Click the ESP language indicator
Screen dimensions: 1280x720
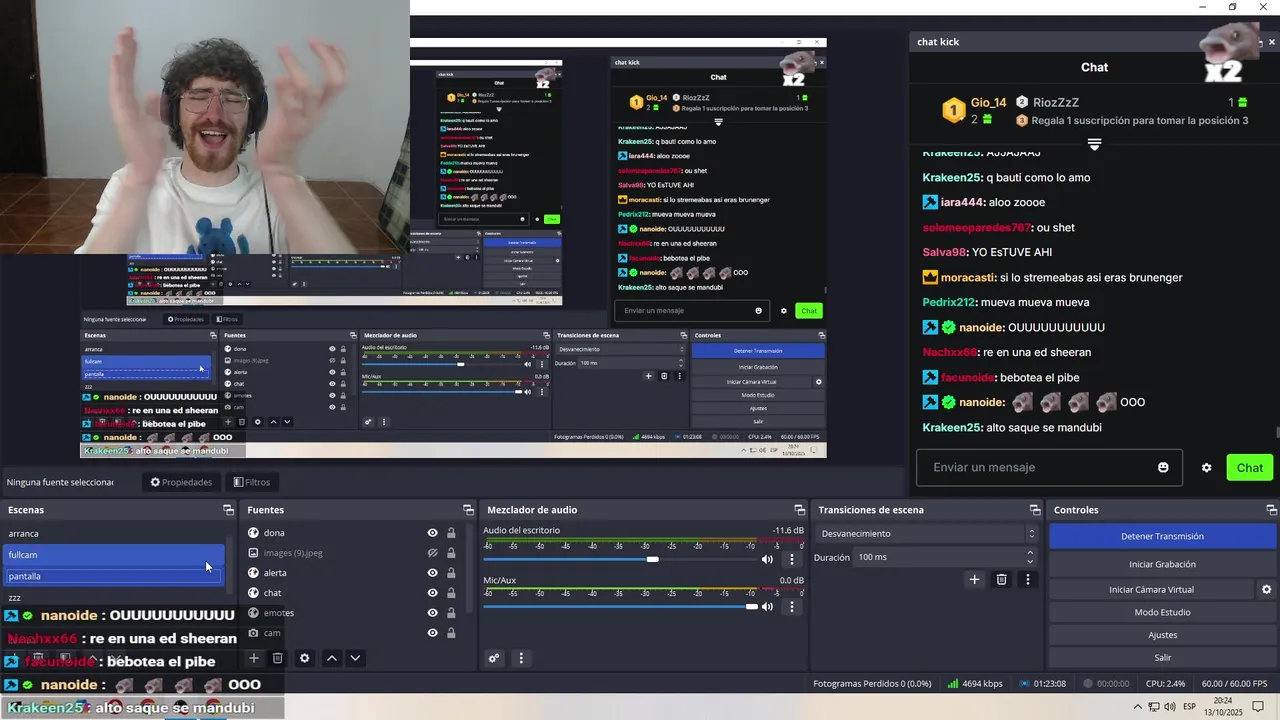click(x=1190, y=707)
